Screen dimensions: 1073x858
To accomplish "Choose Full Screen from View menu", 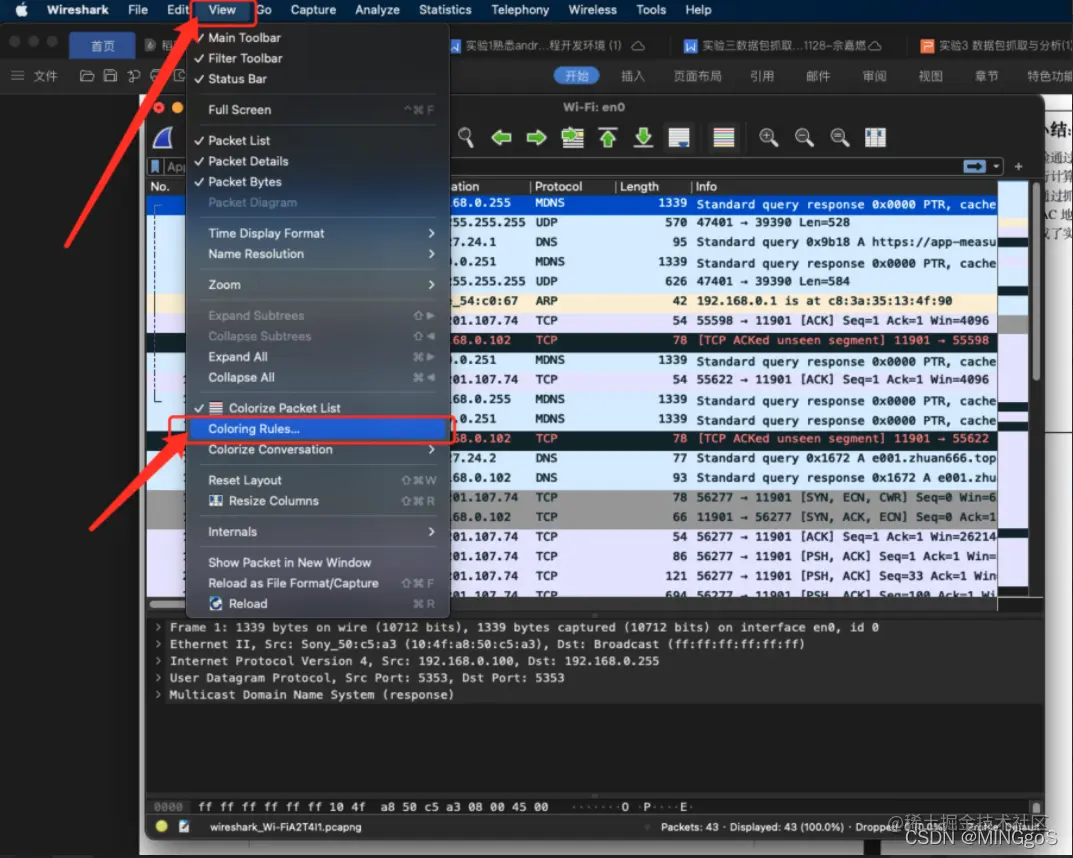I will point(318,109).
